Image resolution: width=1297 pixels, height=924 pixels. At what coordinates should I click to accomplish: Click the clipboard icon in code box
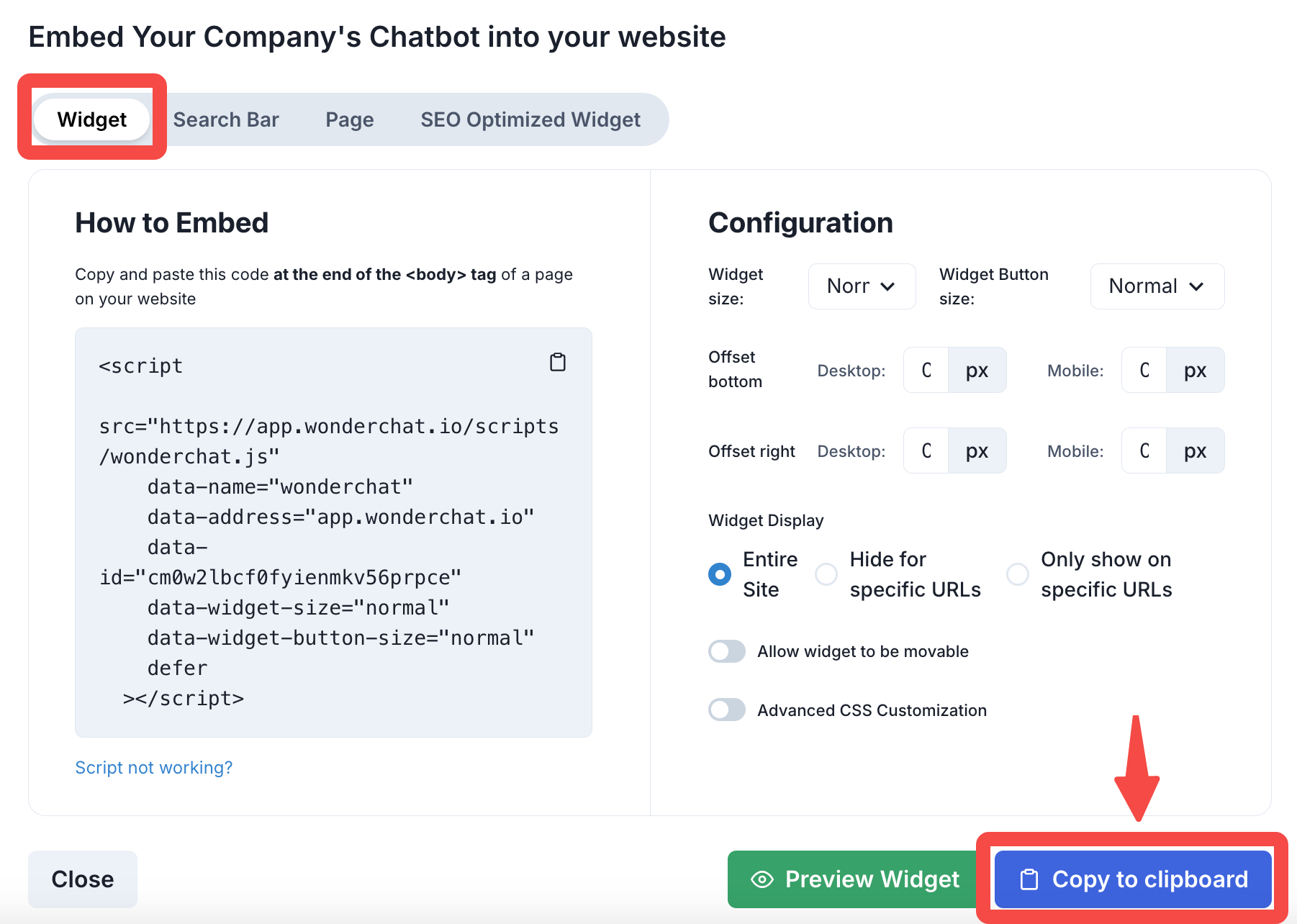point(558,362)
